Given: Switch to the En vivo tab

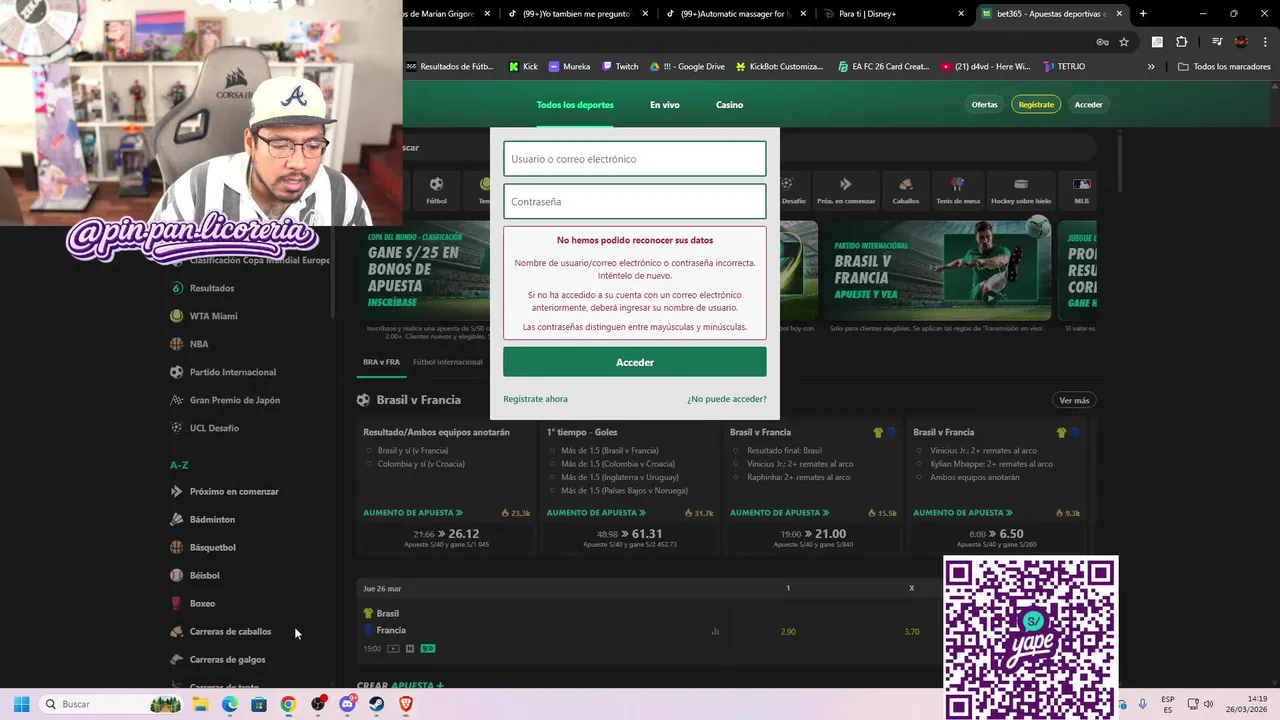Looking at the screenshot, I should 665,105.
